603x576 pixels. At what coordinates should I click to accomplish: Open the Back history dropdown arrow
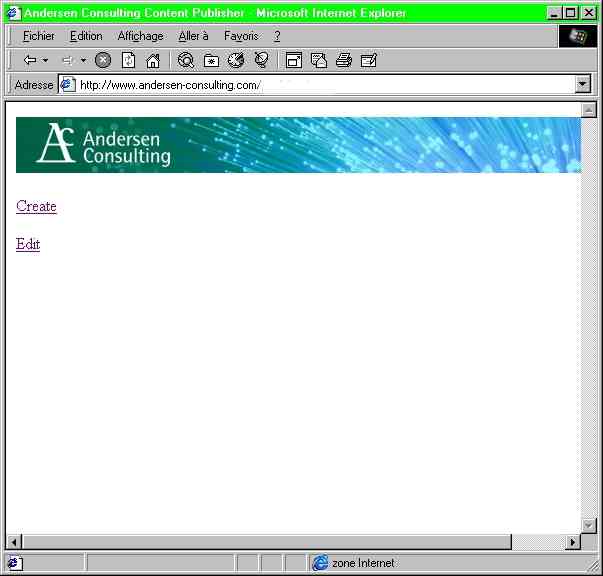(x=45, y=60)
